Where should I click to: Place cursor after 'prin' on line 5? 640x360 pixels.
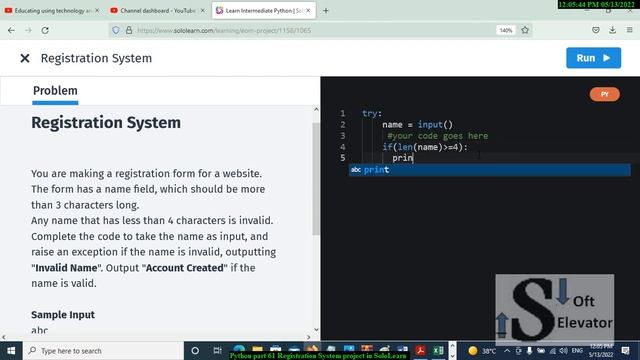pyautogui.click(x=413, y=158)
